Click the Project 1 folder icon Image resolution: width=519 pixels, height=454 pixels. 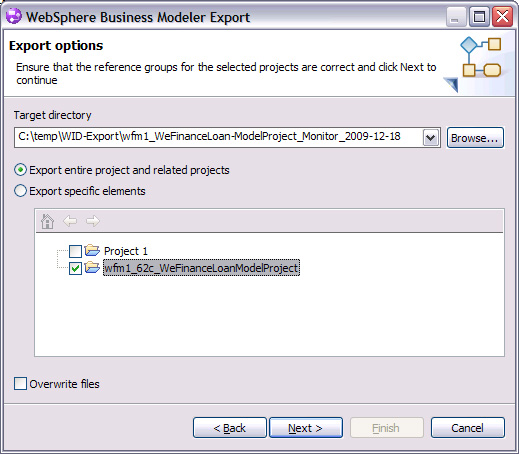click(x=92, y=250)
